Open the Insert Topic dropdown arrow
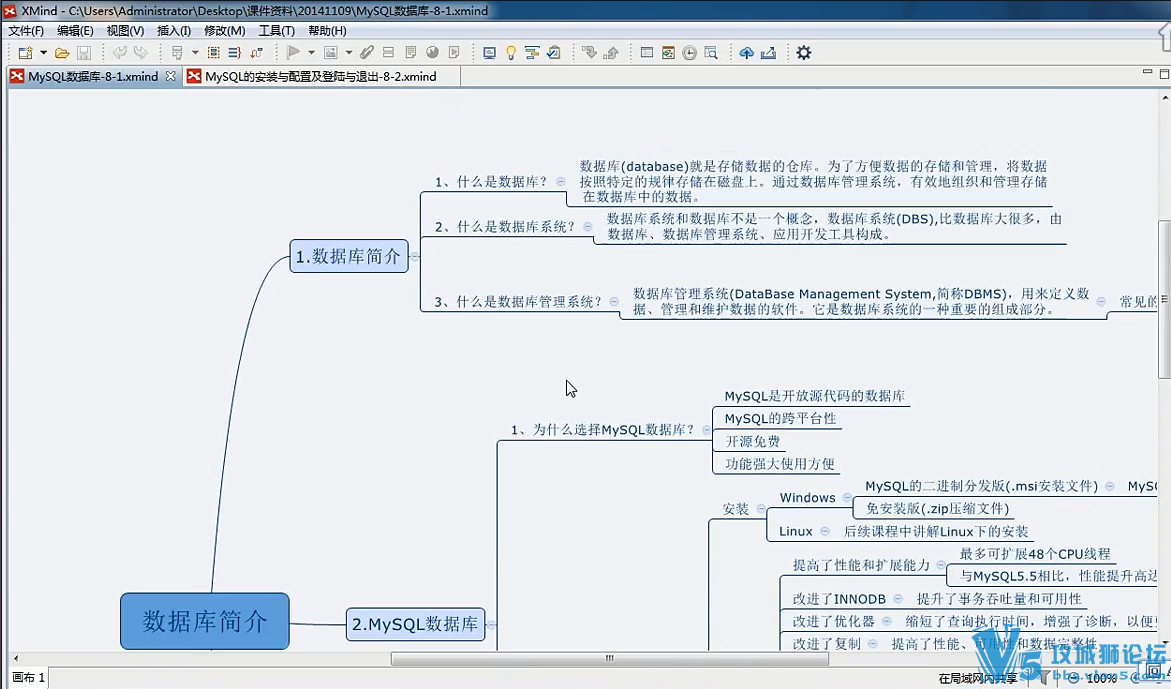1171x689 pixels. pos(195,52)
